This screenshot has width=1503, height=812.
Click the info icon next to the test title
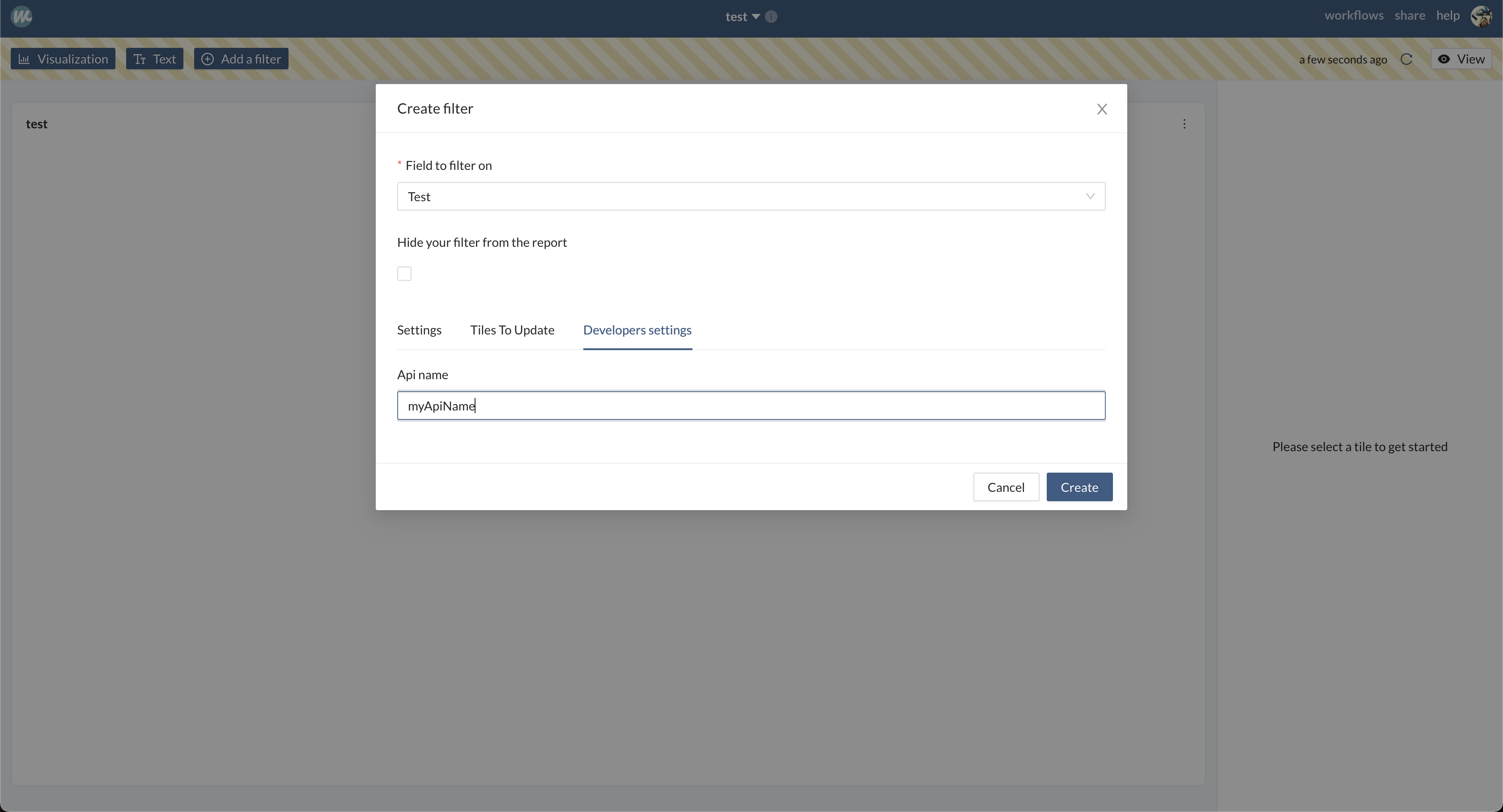(x=771, y=17)
